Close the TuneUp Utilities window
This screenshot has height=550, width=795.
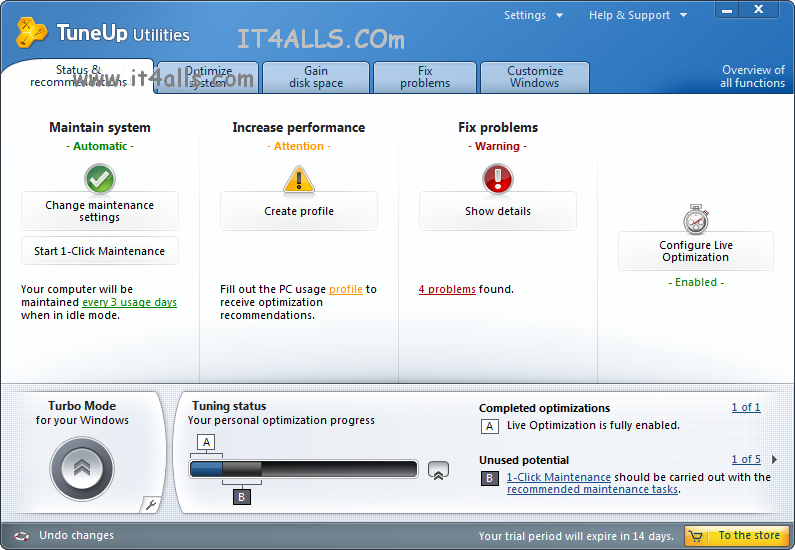pos(758,10)
